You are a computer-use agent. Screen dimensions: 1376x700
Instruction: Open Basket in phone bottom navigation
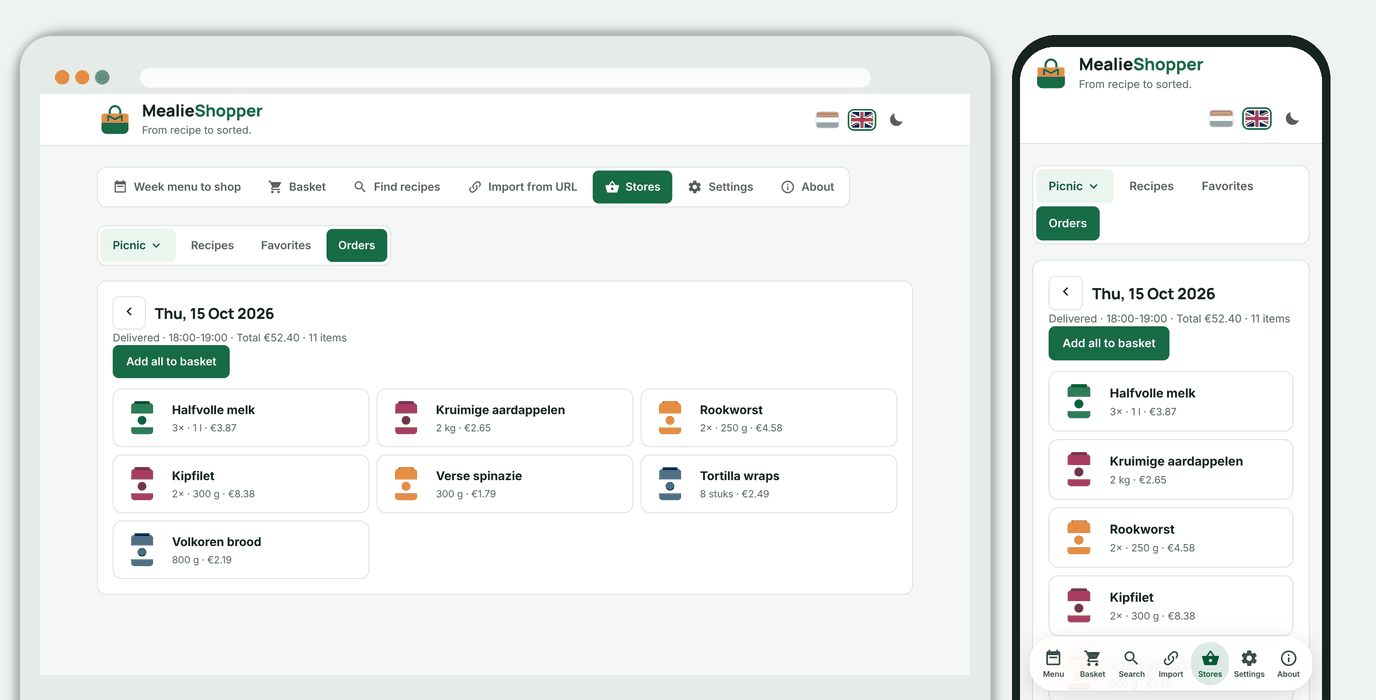(x=1092, y=664)
